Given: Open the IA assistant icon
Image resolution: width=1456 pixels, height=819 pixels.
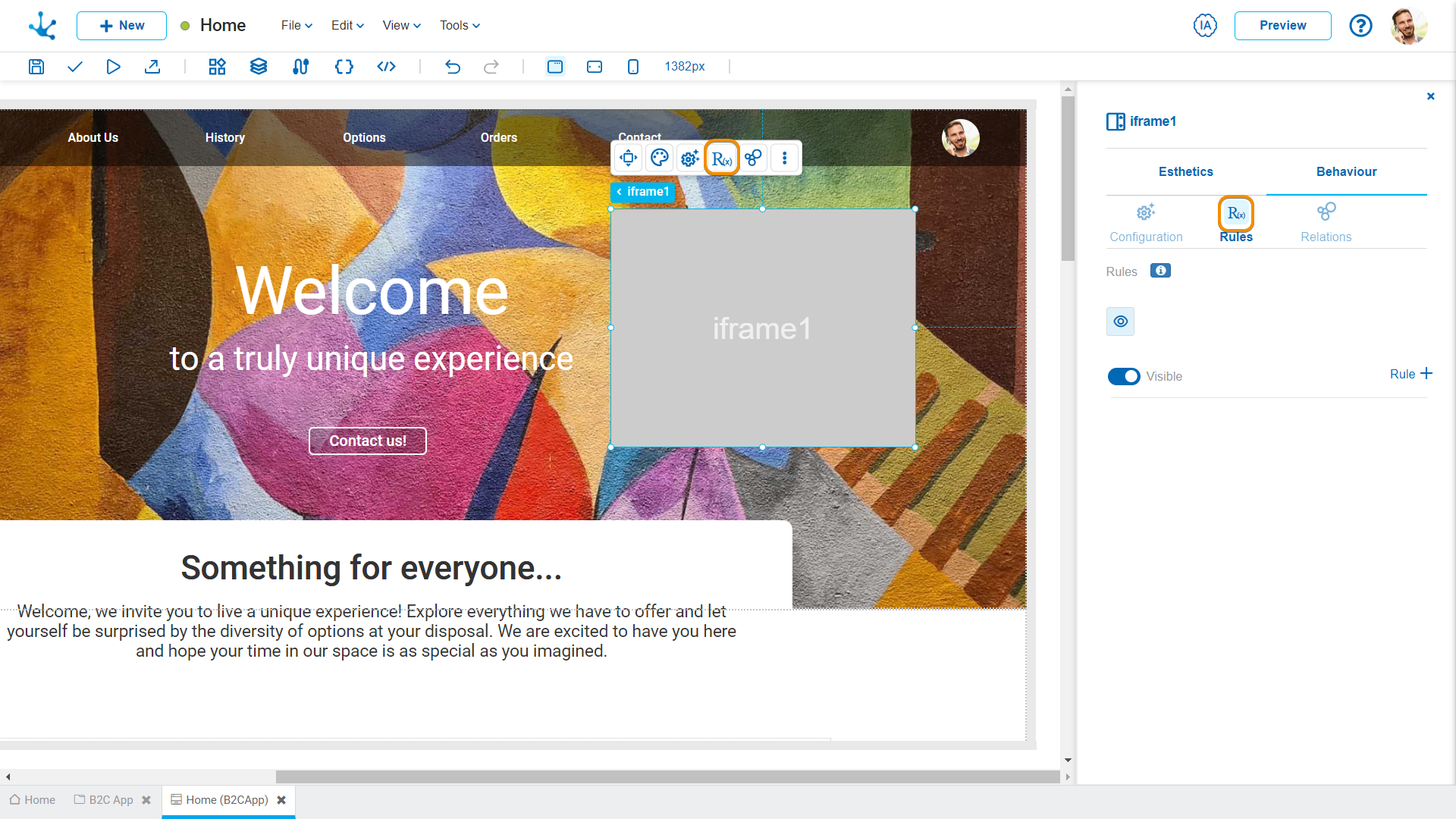Looking at the screenshot, I should tap(1204, 26).
